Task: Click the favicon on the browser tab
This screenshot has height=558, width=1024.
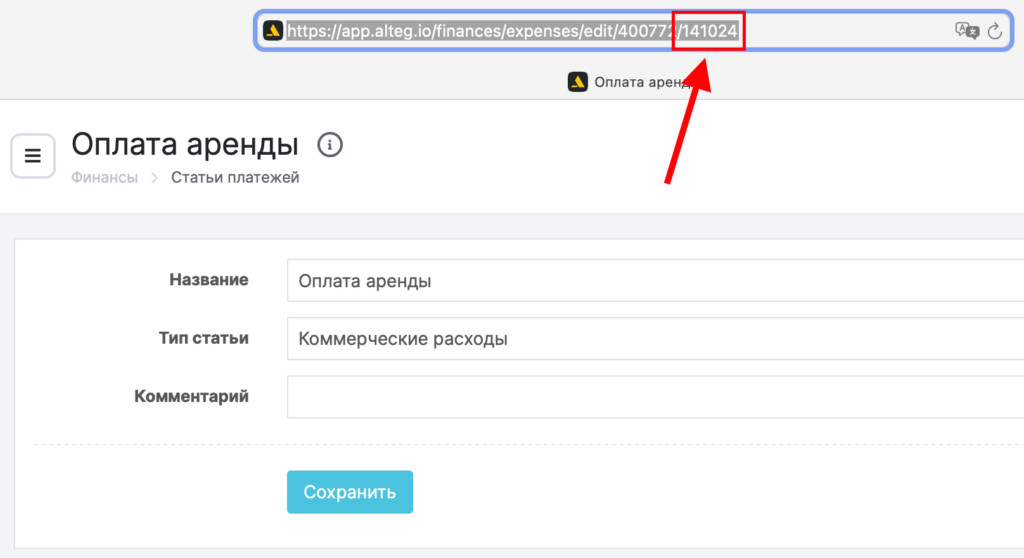Action: (577, 82)
